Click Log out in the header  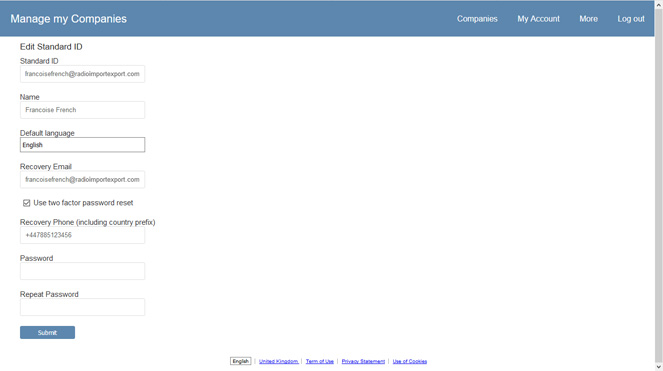631,19
